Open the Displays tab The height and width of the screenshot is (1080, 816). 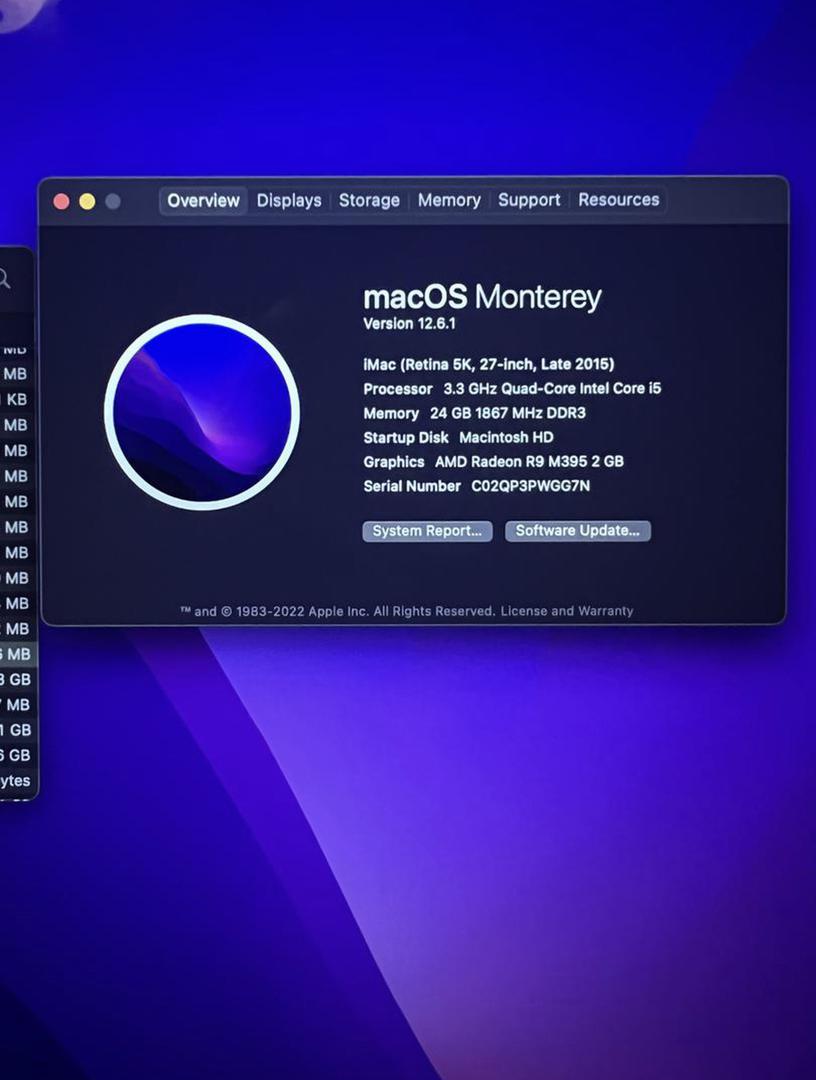coord(289,200)
